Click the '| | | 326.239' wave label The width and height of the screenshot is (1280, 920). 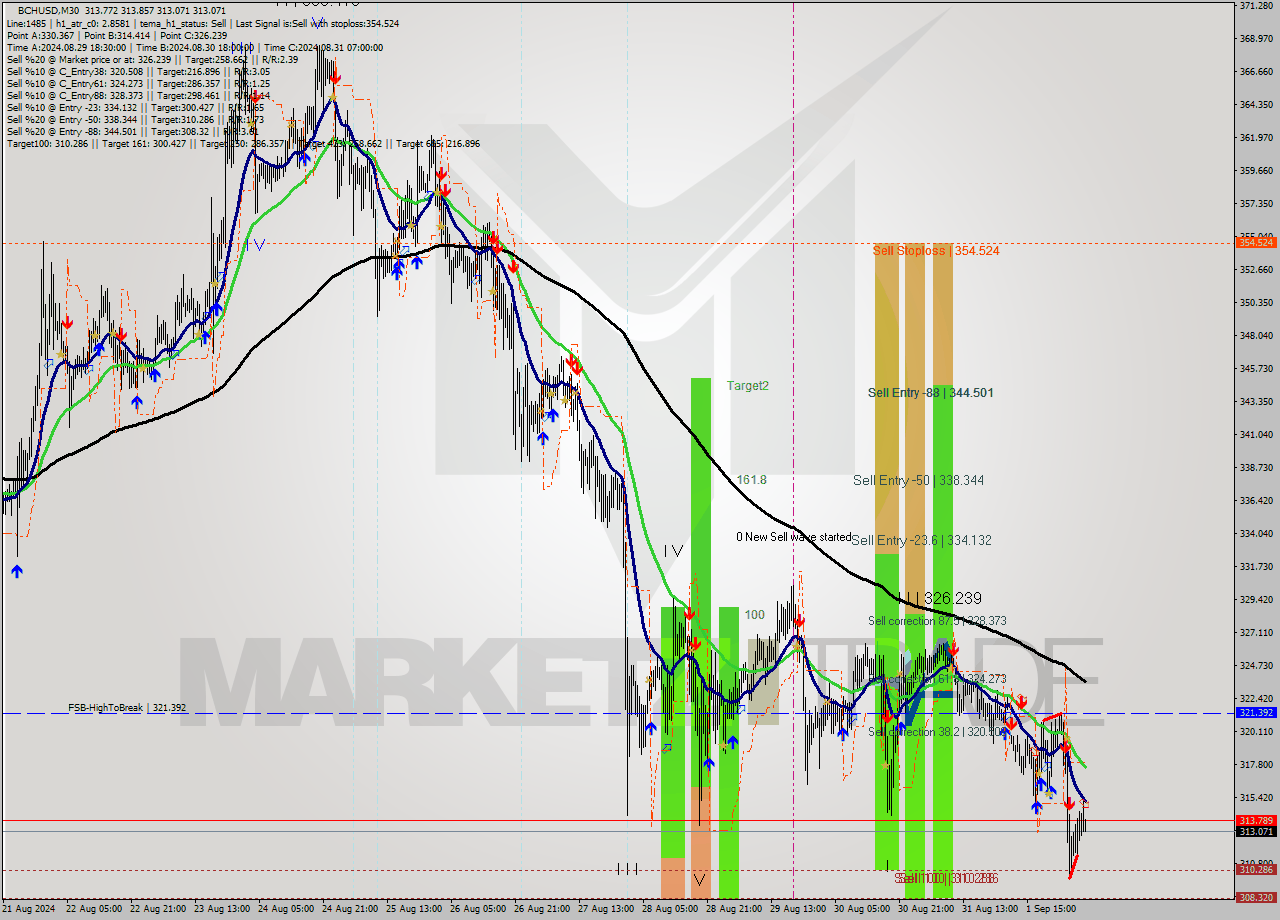click(939, 598)
